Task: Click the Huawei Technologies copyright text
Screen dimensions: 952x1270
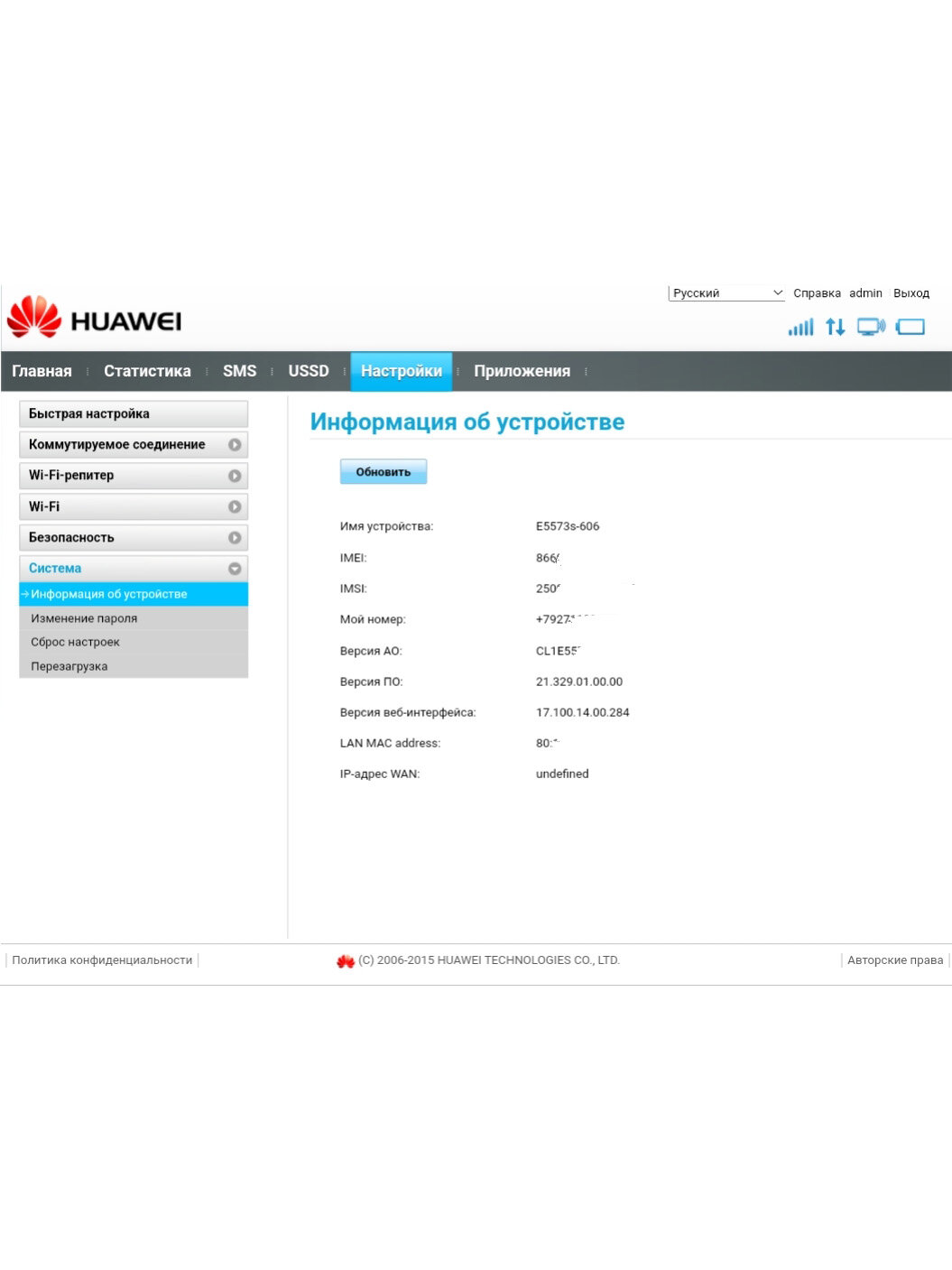Action: 489,960
